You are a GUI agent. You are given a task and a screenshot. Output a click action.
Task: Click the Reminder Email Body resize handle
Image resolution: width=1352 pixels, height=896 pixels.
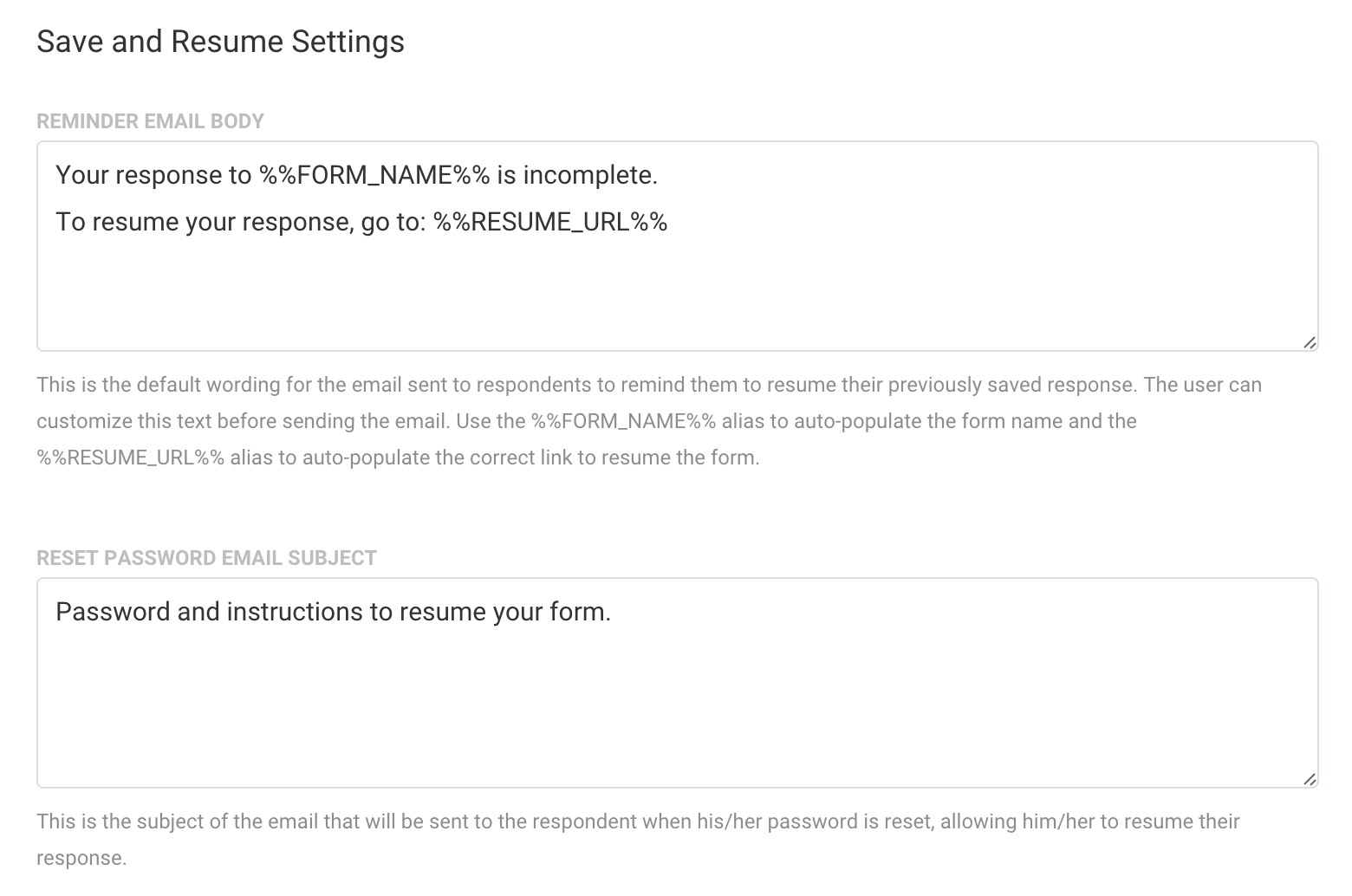click(x=1310, y=342)
